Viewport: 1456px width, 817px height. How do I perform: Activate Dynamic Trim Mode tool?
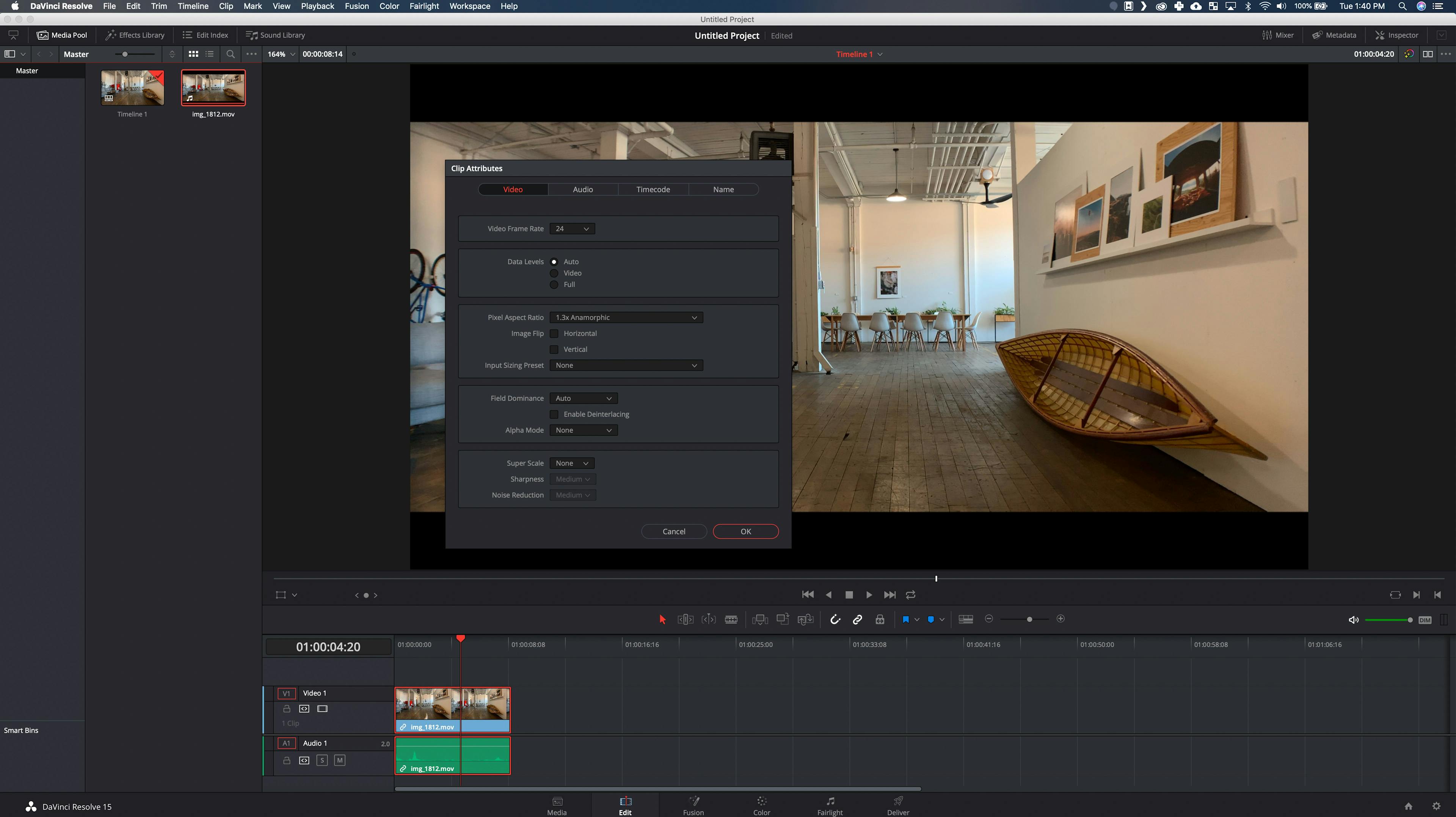click(x=708, y=619)
